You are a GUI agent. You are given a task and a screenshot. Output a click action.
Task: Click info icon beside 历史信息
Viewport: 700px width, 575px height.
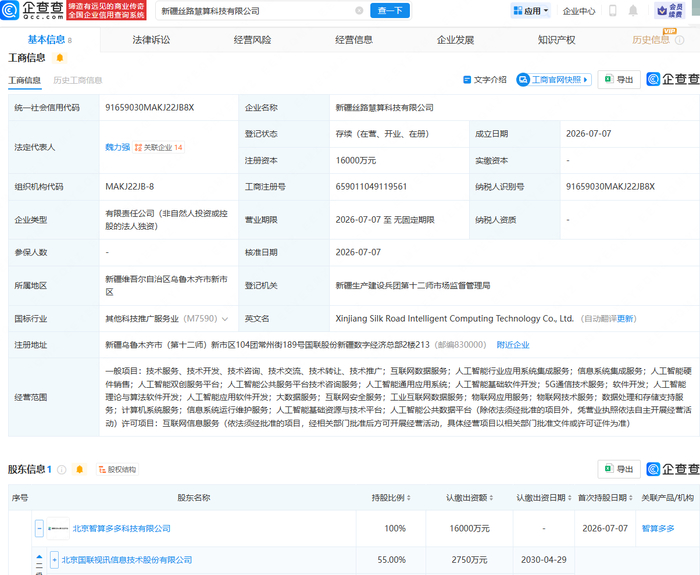tap(679, 40)
